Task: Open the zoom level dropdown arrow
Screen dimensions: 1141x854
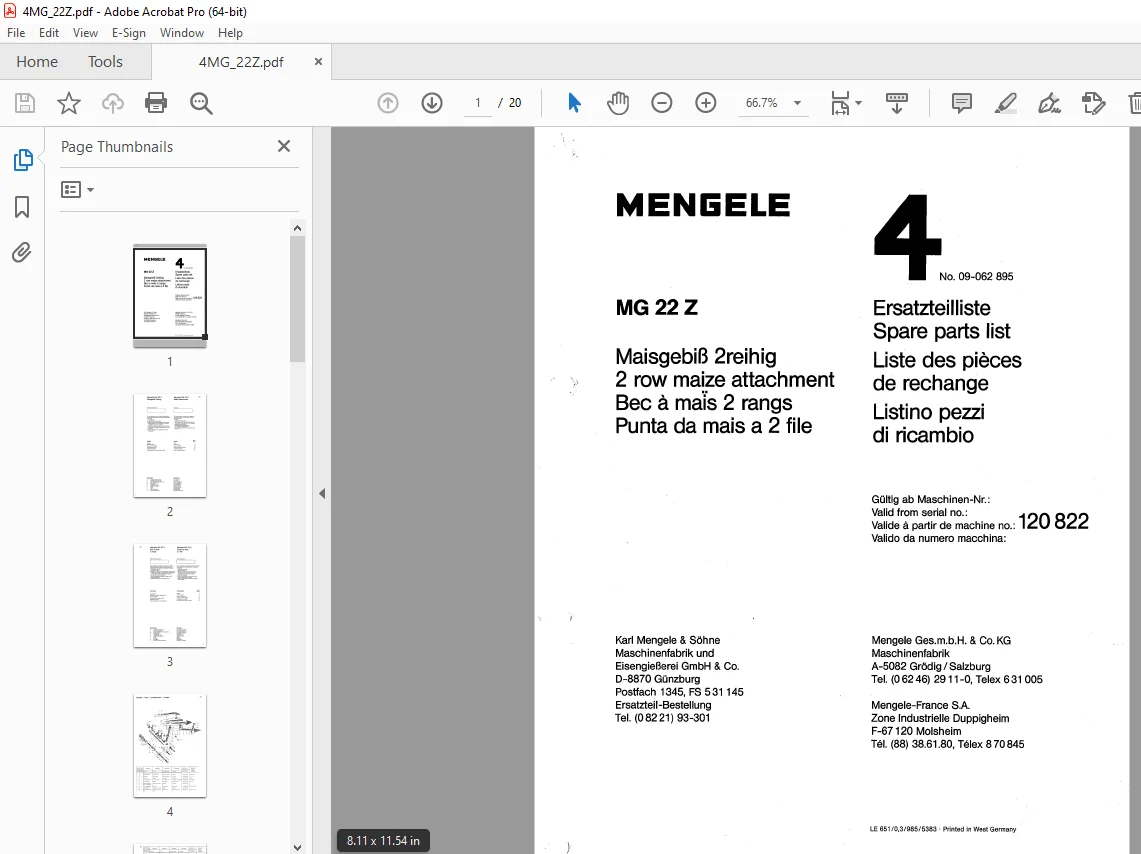Action: [x=798, y=103]
